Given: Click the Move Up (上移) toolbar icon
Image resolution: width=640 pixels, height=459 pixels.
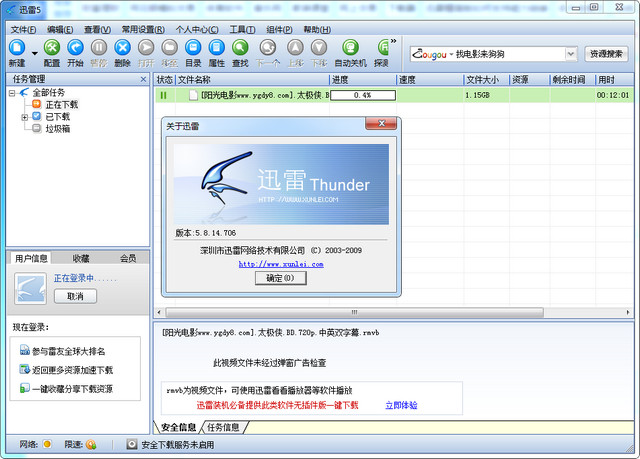Looking at the screenshot, I should 295,48.
